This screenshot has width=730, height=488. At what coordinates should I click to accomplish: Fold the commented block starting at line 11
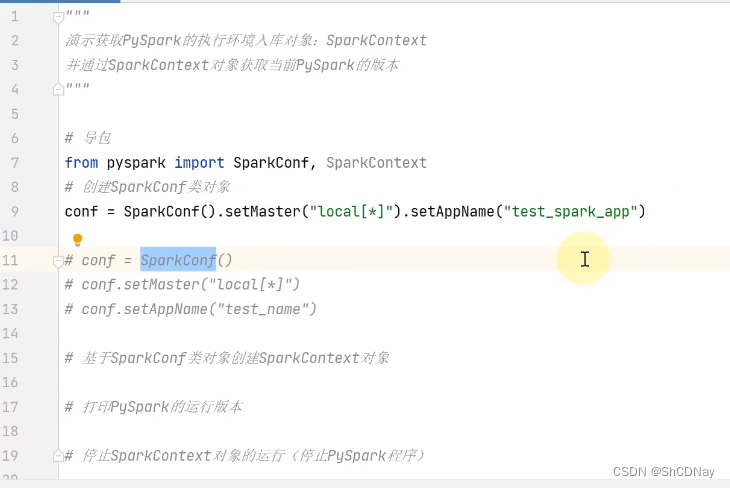point(58,260)
